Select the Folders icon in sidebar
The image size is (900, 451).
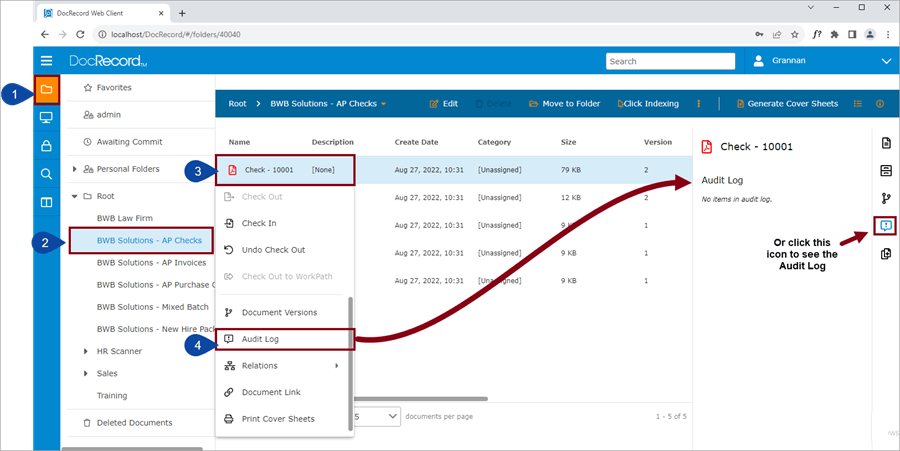tap(46, 90)
